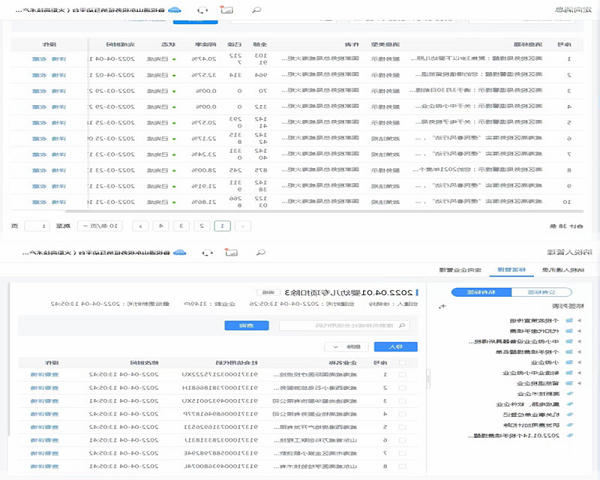Click folder icon of 留抵退税企业
This screenshot has height=480, width=600.
(x=569, y=383)
